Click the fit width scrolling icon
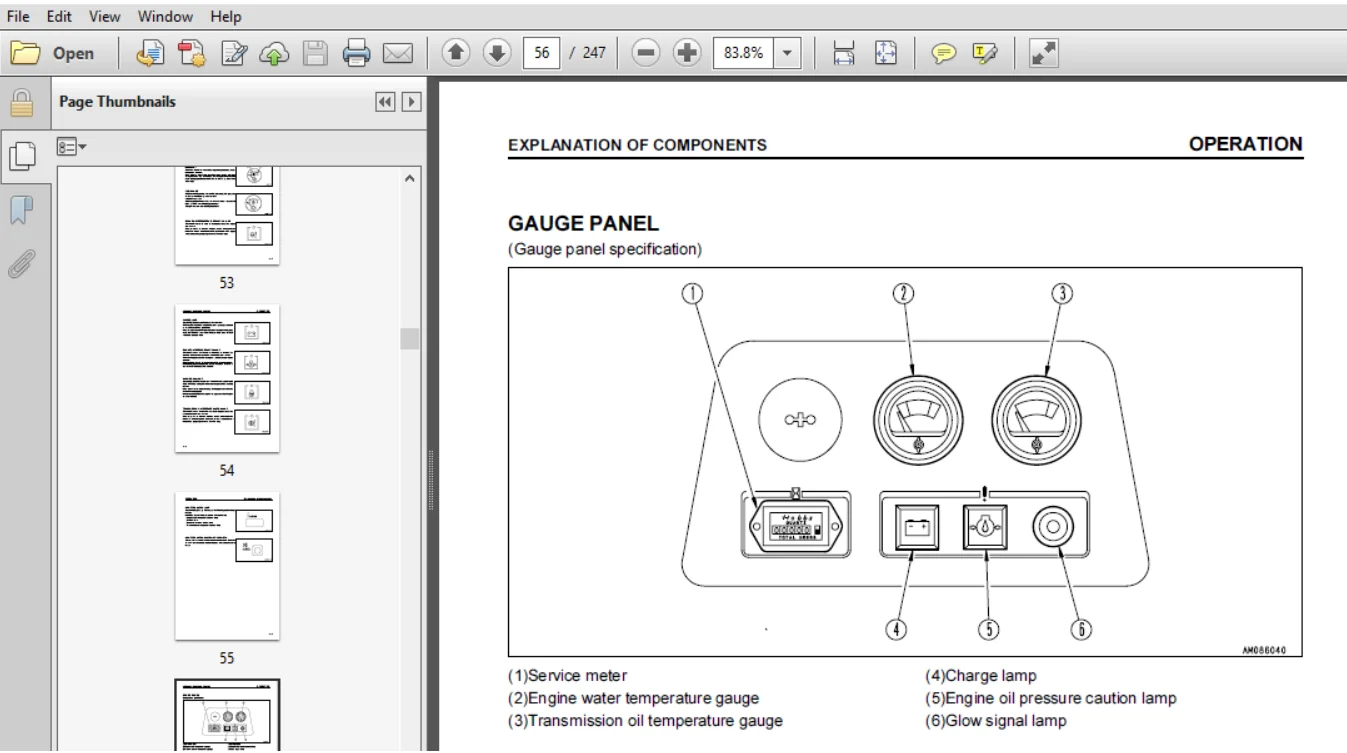The image size is (1347, 753). pyautogui.click(x=844, y=54)
